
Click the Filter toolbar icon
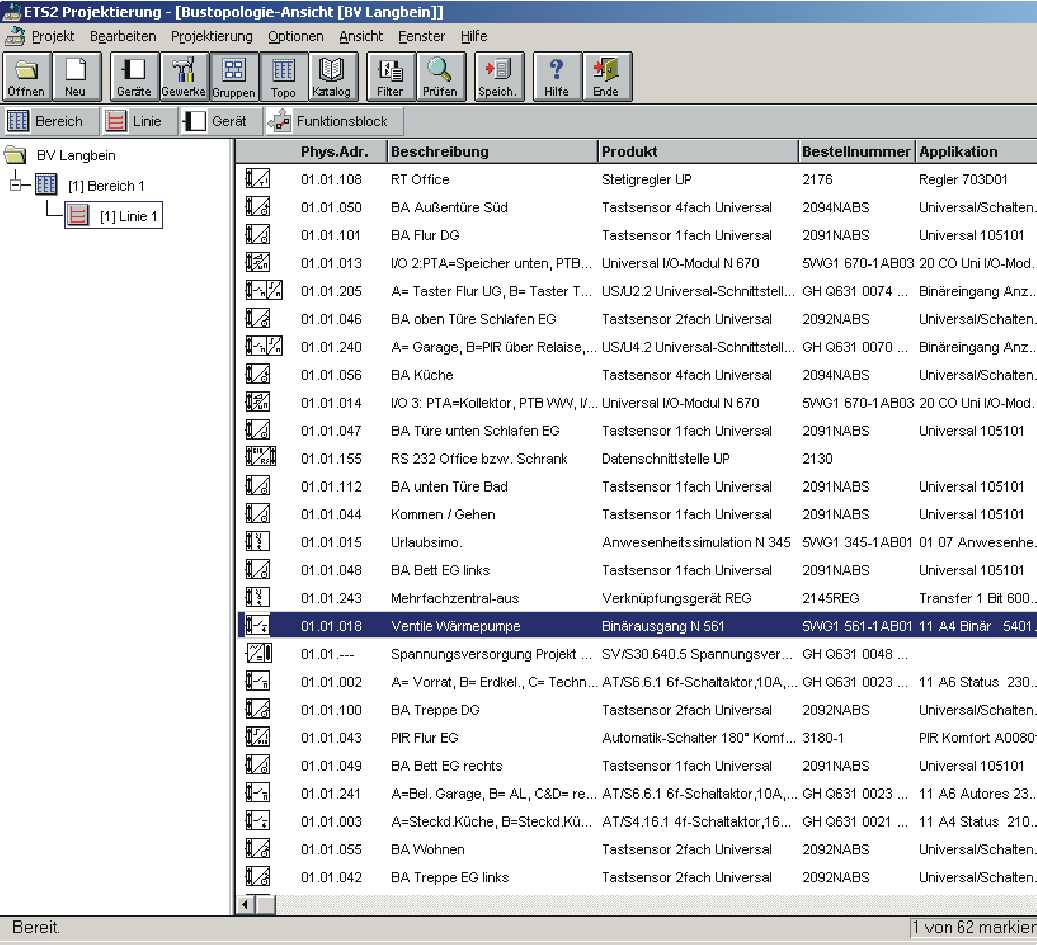point(390,77)
